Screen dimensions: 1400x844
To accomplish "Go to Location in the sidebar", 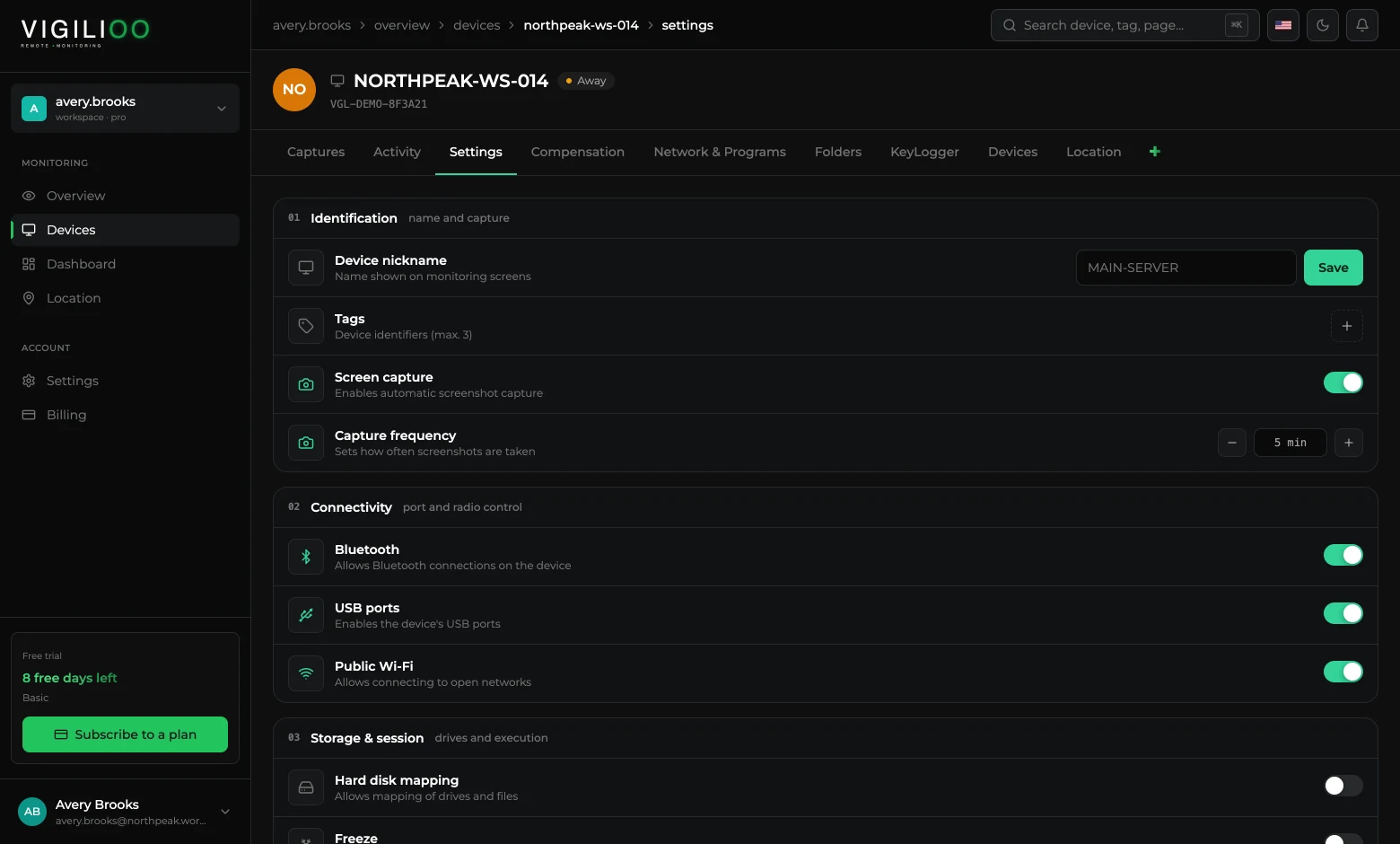I will coord(125,298).
